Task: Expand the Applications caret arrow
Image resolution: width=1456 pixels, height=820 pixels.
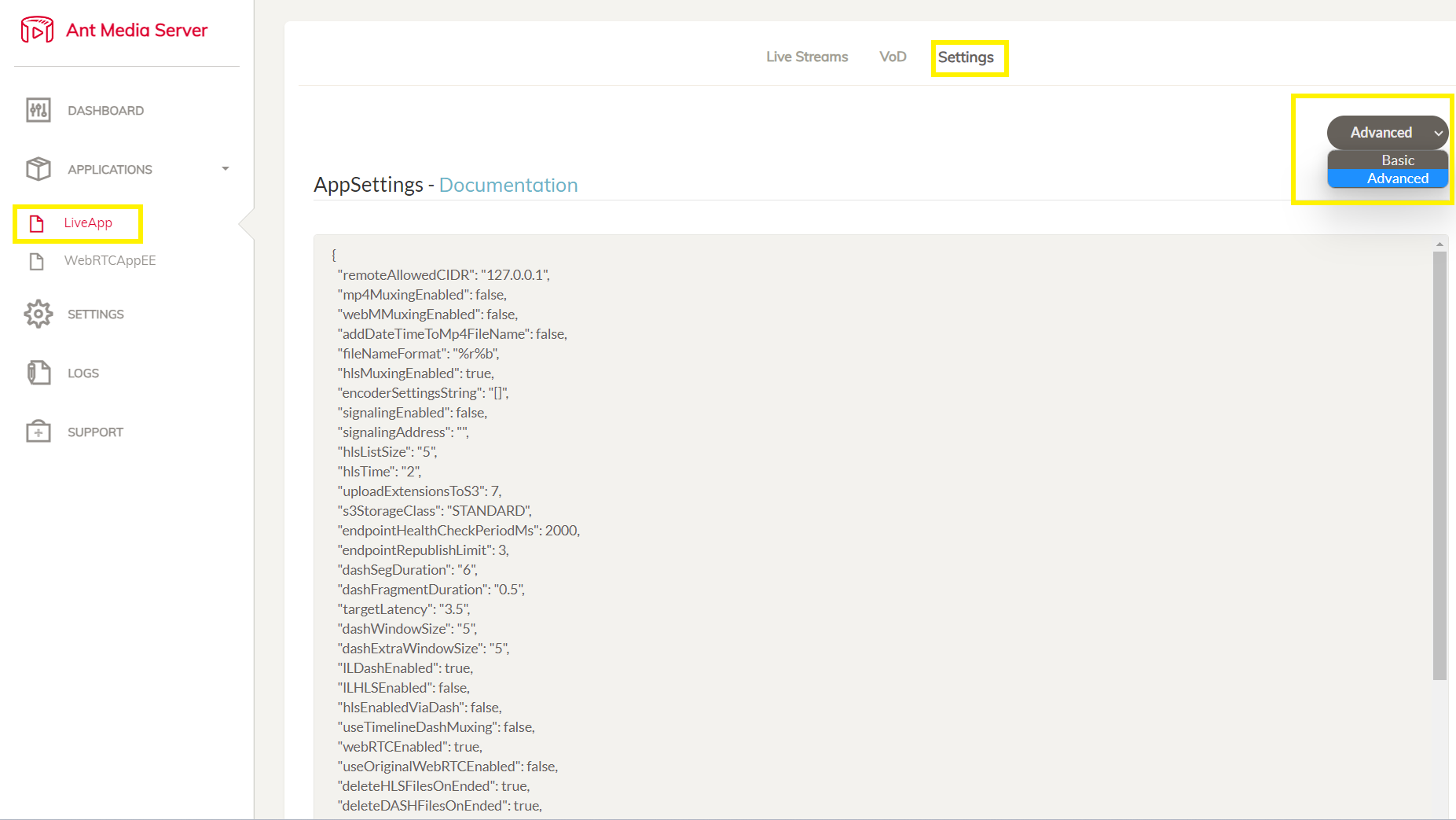Action: pos(226,169)
